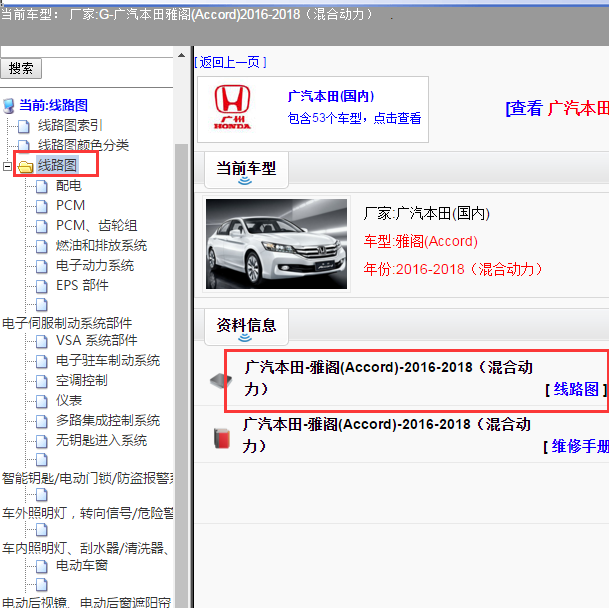The height and width of the screenshot is (608, 609).
Task: Click the page icon beside PCM
Action: pos(42,206)
